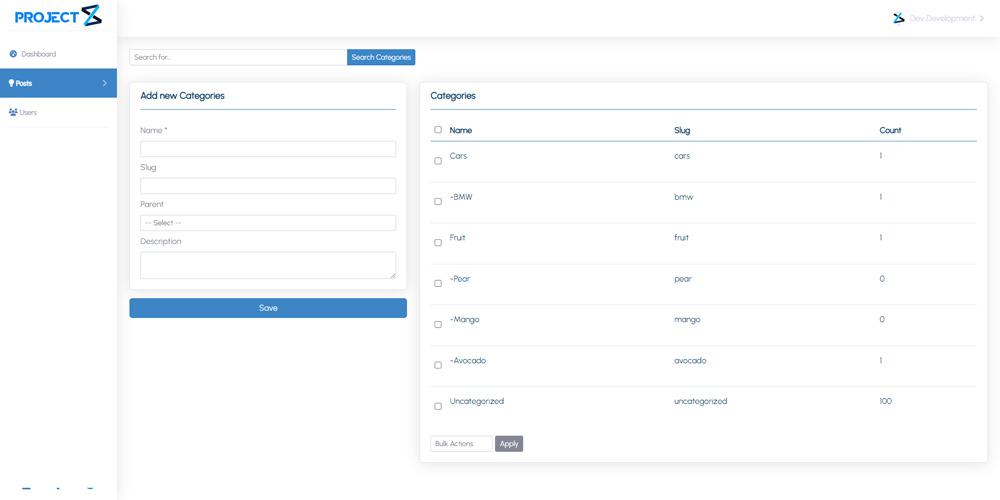1000x500 pixels.
Task: Click the Save button
Action: tap(268, 308)
